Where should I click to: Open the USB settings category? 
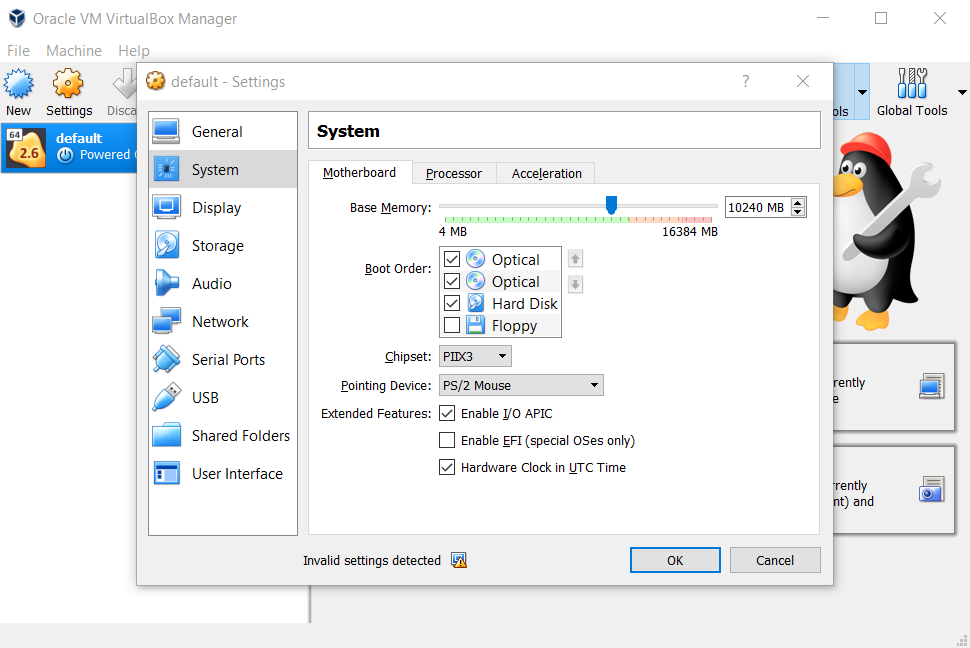click(x=223, y=397)
